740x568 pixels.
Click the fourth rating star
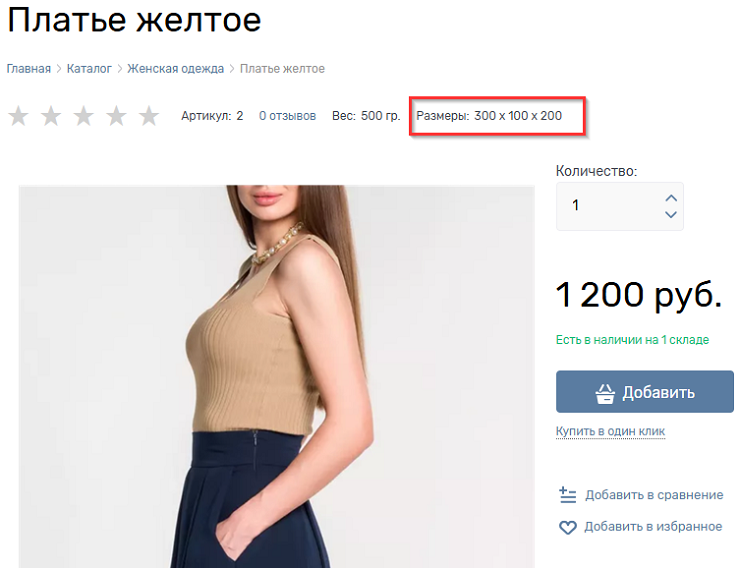coord(116,116)
